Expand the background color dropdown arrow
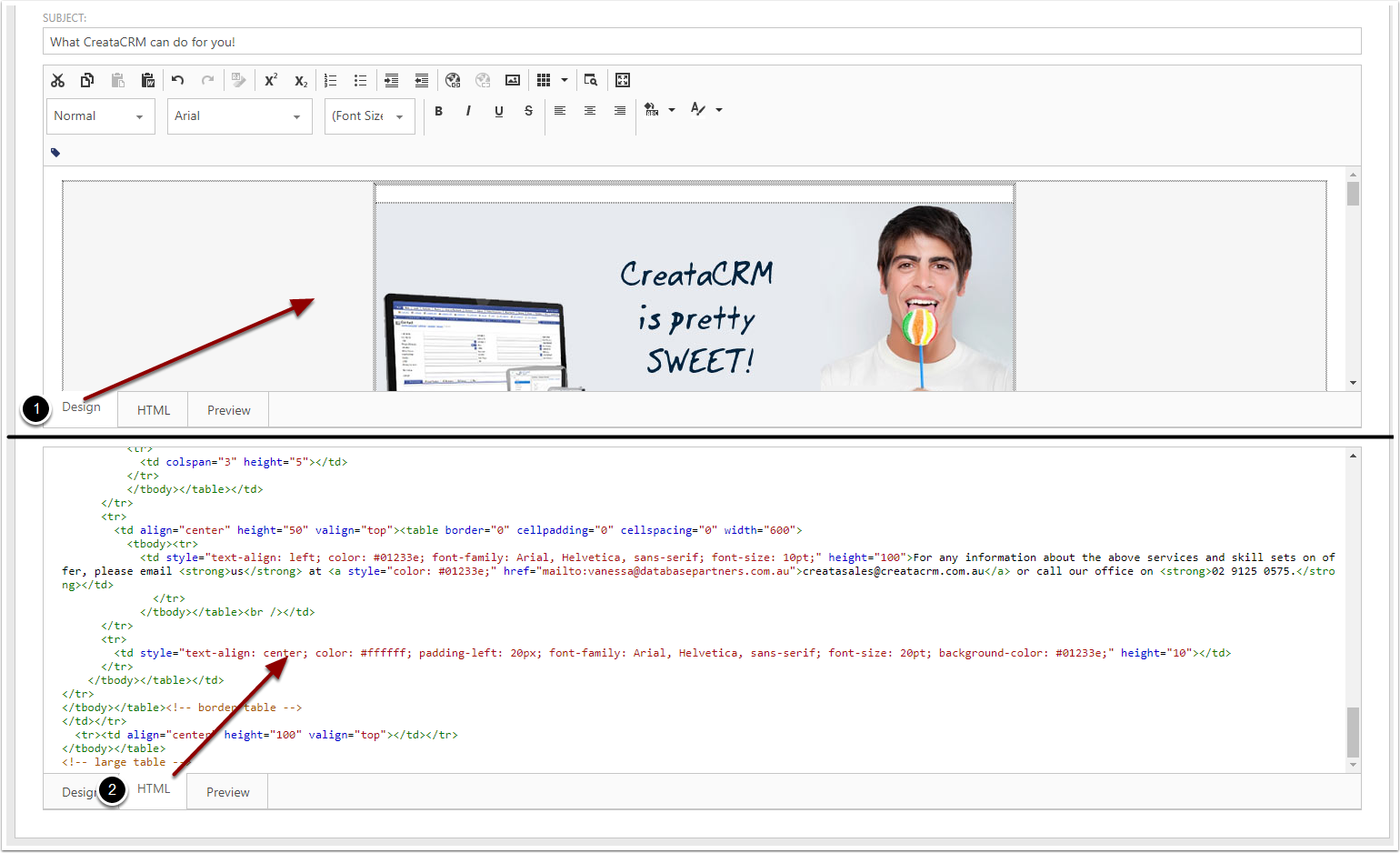1400x853 pixels. tap(672, 110)
